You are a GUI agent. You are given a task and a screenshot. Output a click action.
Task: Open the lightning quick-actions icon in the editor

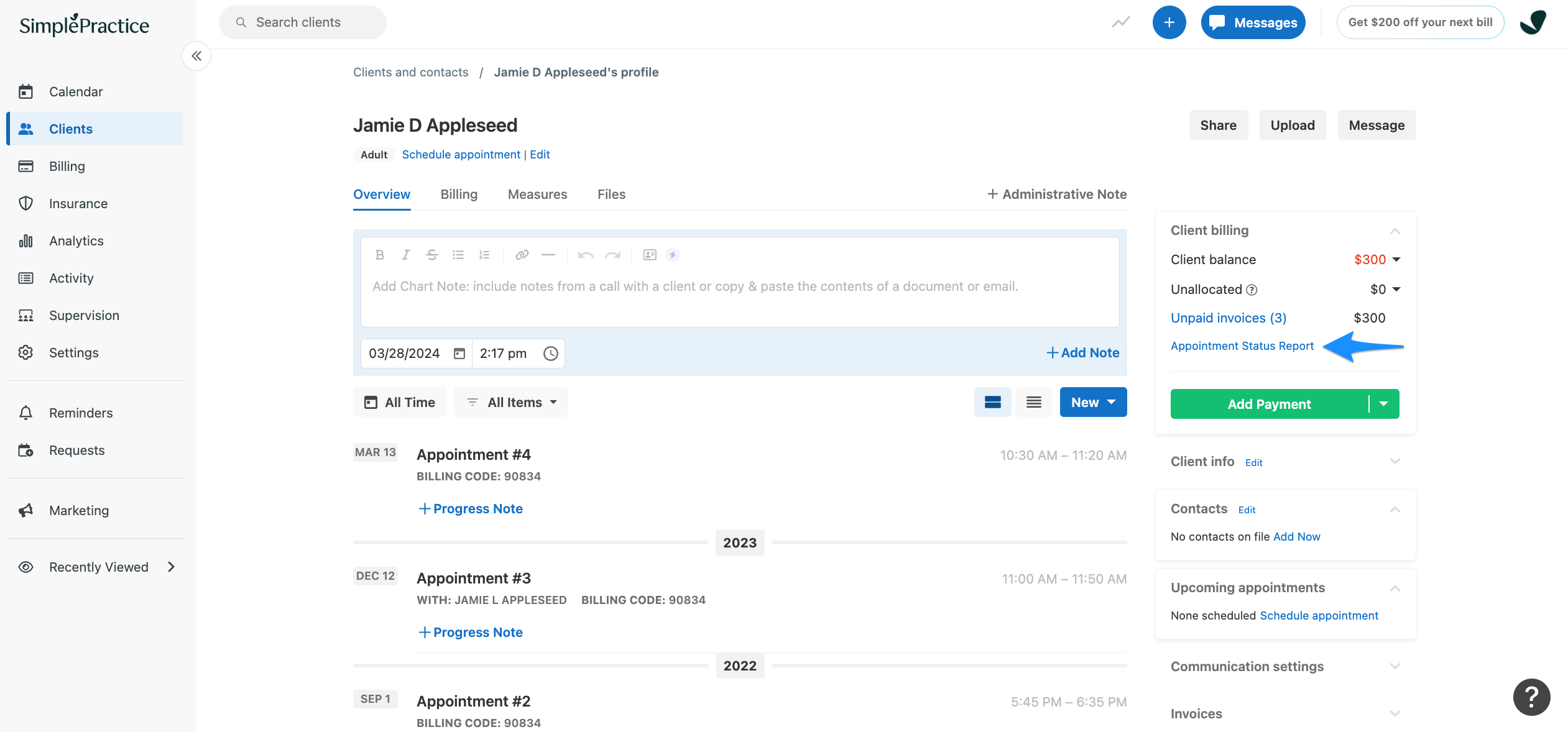(x=673, y=255)
